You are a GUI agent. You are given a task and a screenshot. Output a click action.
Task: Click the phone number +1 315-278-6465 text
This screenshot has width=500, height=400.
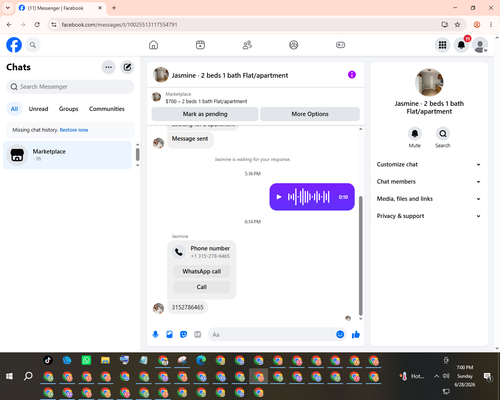[x=210, y=256]
